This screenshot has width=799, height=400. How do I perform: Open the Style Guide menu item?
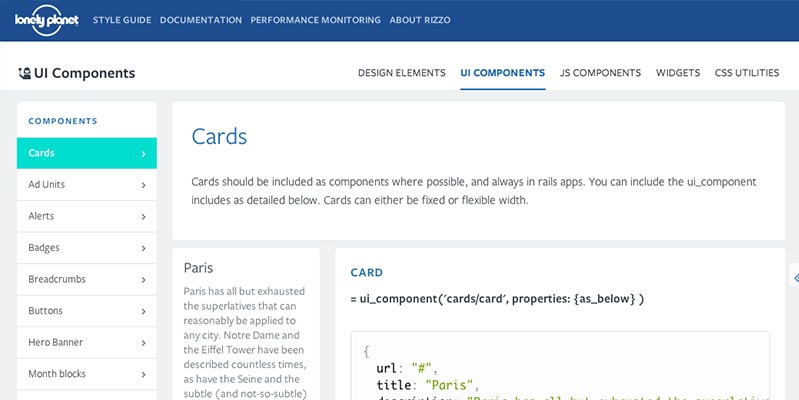point(121,20)
